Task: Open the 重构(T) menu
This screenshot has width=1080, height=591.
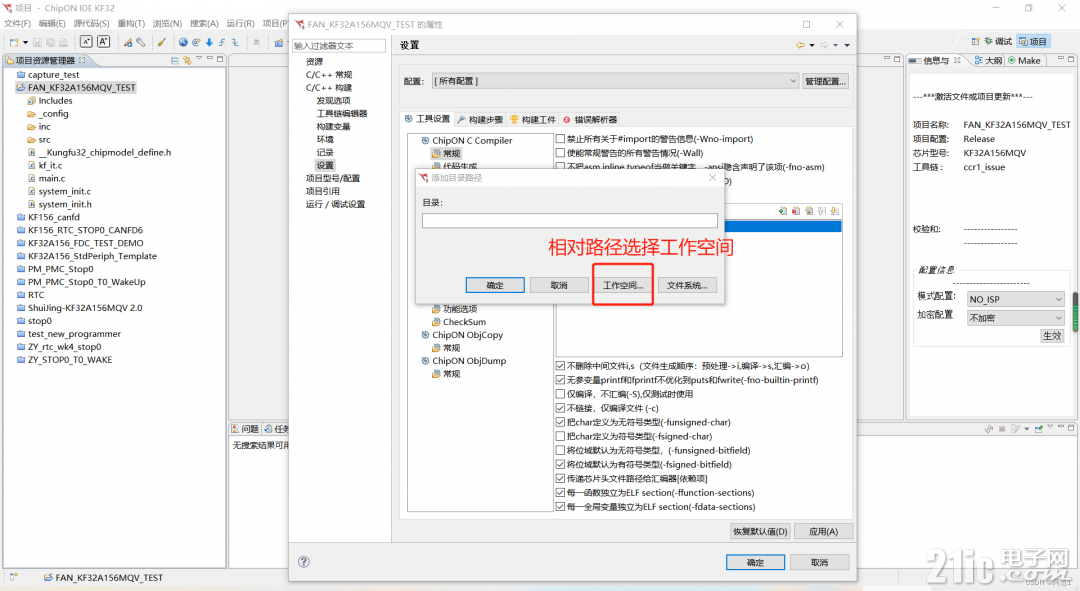Action: click(x=131, y=23)
